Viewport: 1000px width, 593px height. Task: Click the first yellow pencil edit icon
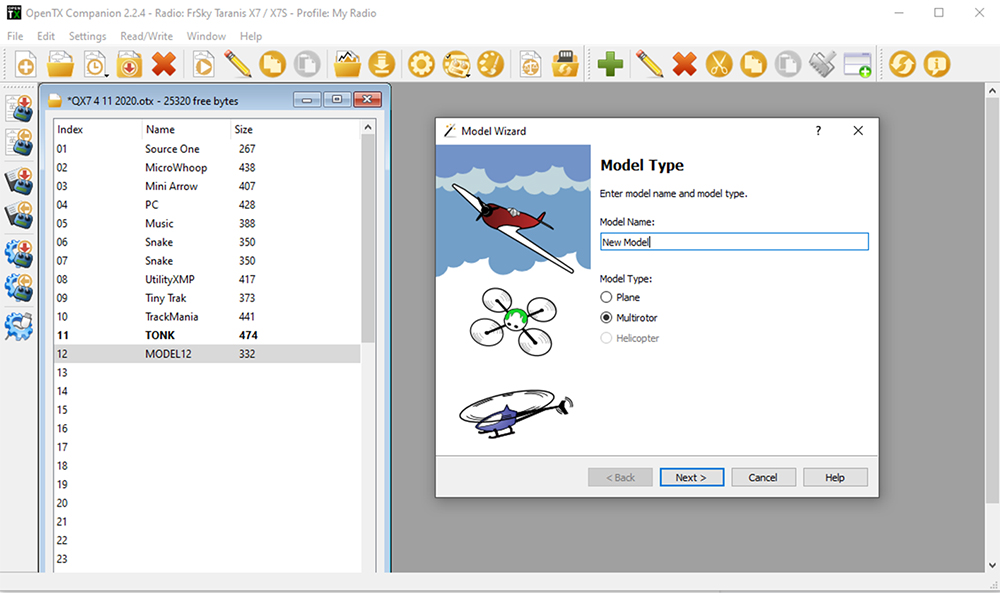[x=238, y=64]
